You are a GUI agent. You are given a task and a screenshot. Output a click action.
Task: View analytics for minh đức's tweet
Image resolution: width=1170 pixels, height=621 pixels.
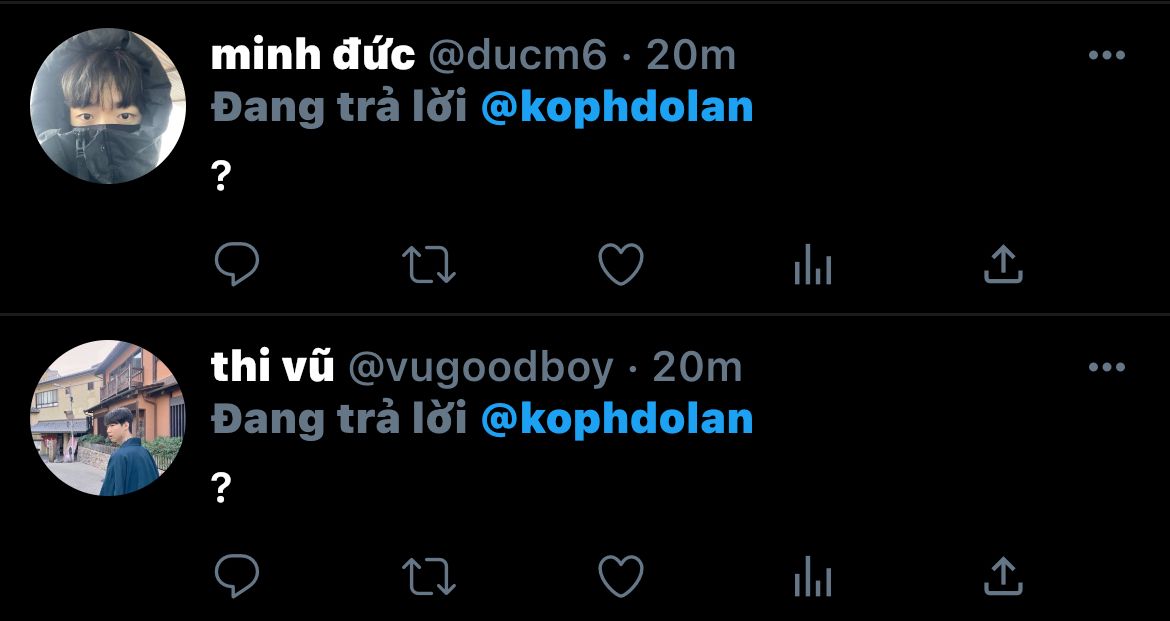pyautogui.click(x=813, y=264)
